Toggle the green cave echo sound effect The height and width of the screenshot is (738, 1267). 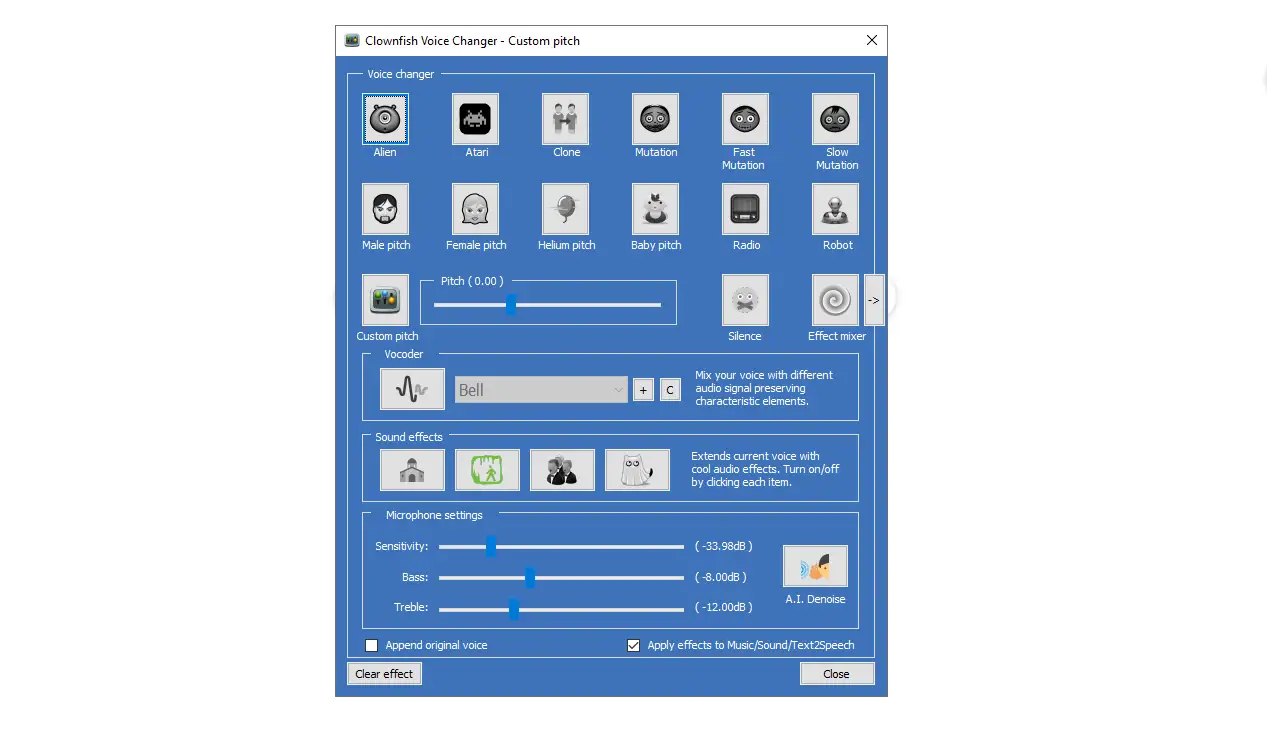487,470
